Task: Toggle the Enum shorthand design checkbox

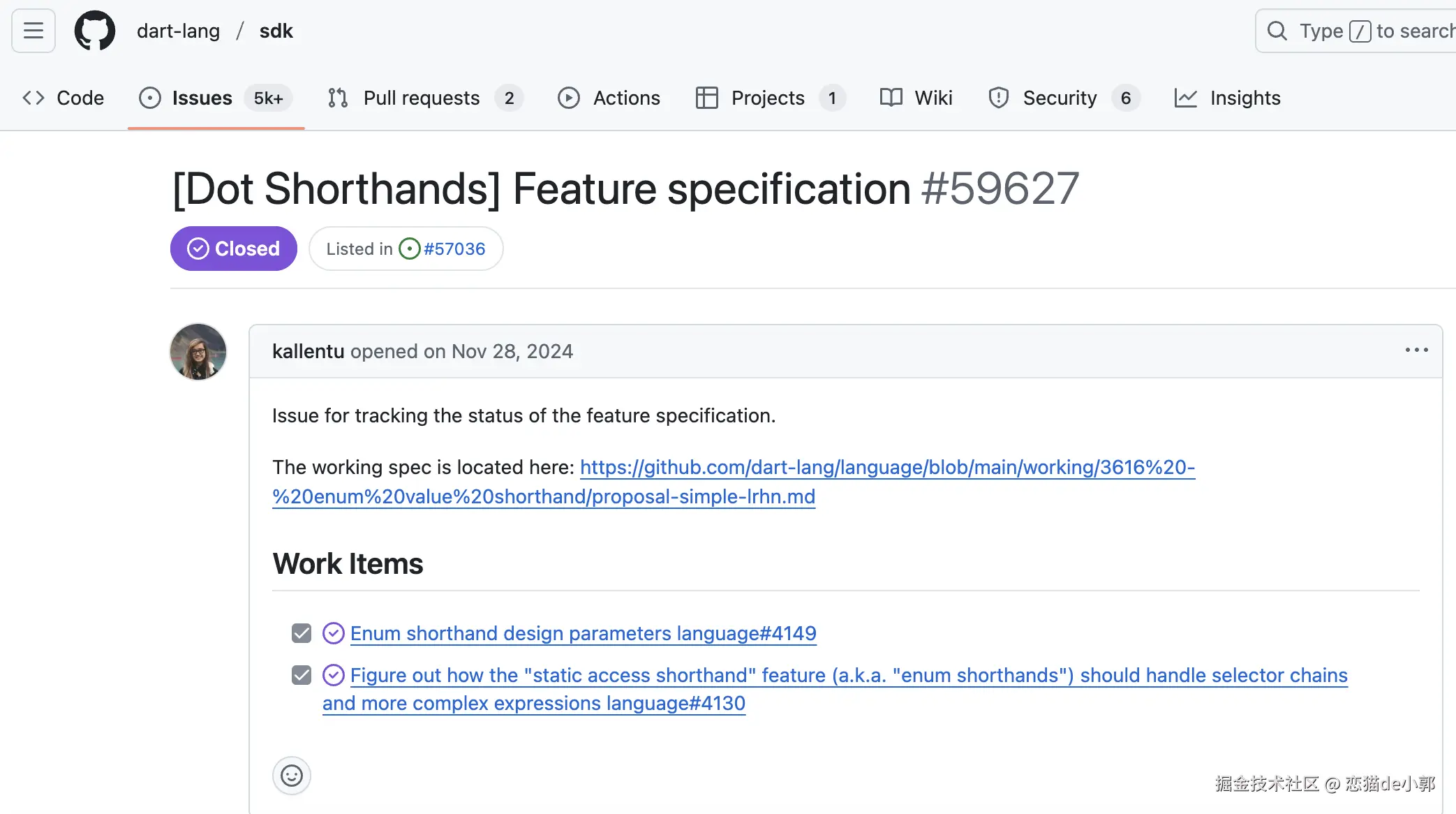Action: tap(302, 633)
